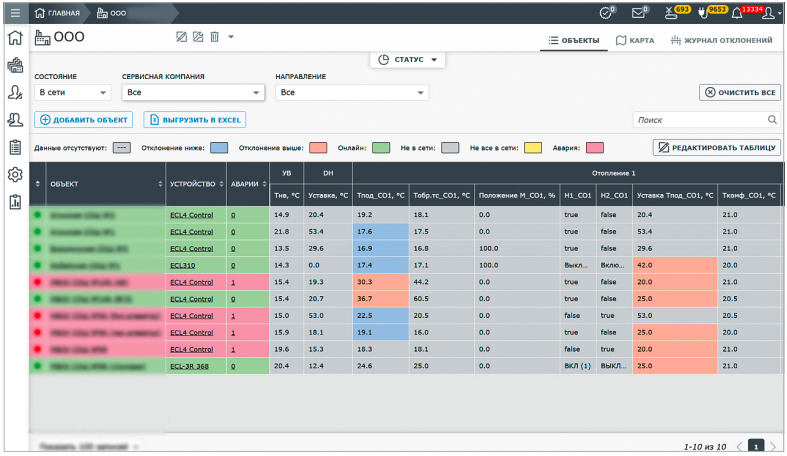Click the bell notifications icon with 13334 badge
The width and height of the screenshot is (787, 456).
(737, 13)
